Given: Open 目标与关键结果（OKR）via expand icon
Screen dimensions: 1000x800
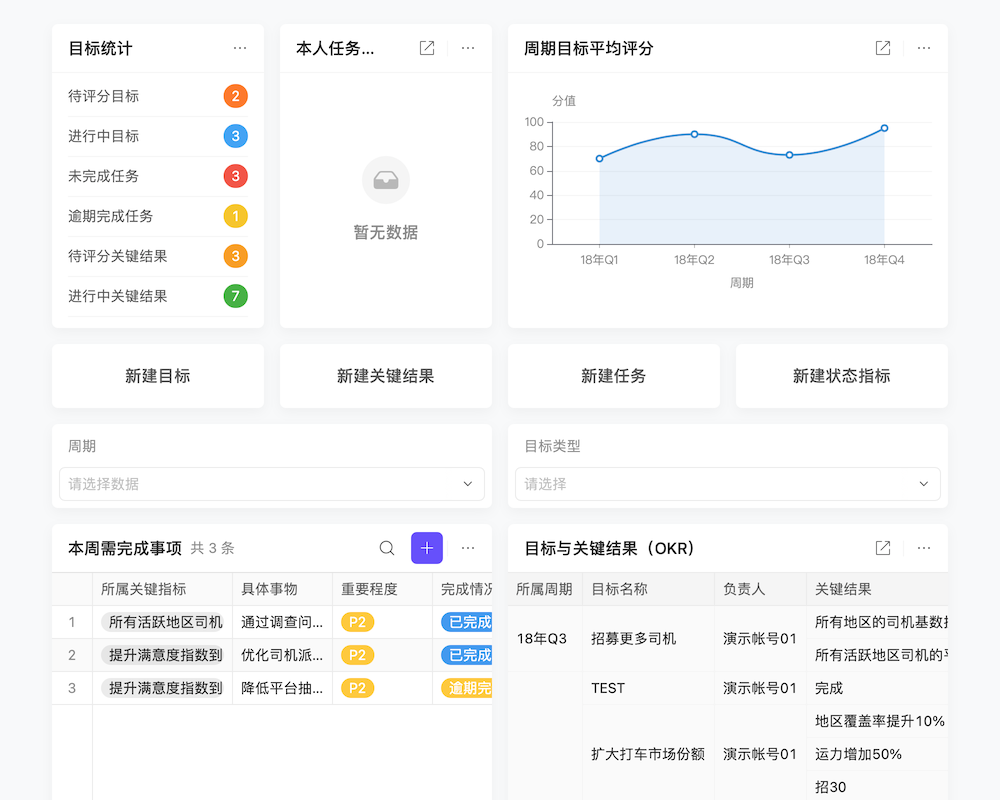Looking at the screenshot, I should pos(882,548).
